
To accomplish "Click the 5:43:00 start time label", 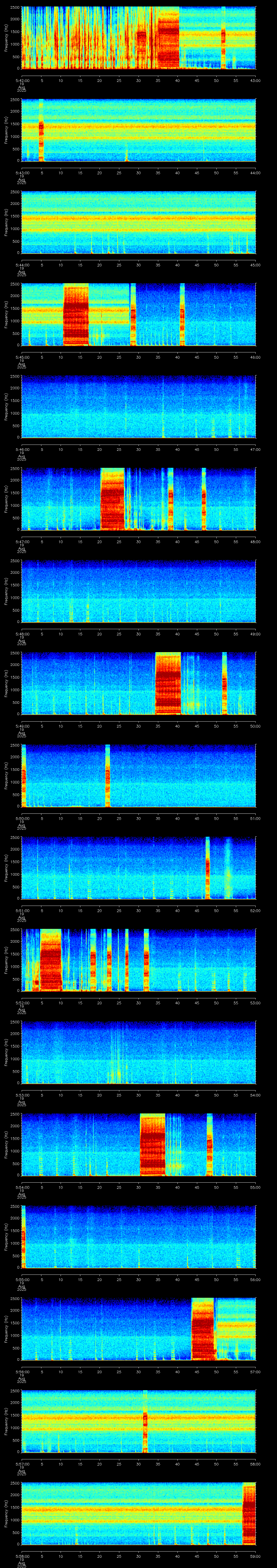I will (22, 173).
